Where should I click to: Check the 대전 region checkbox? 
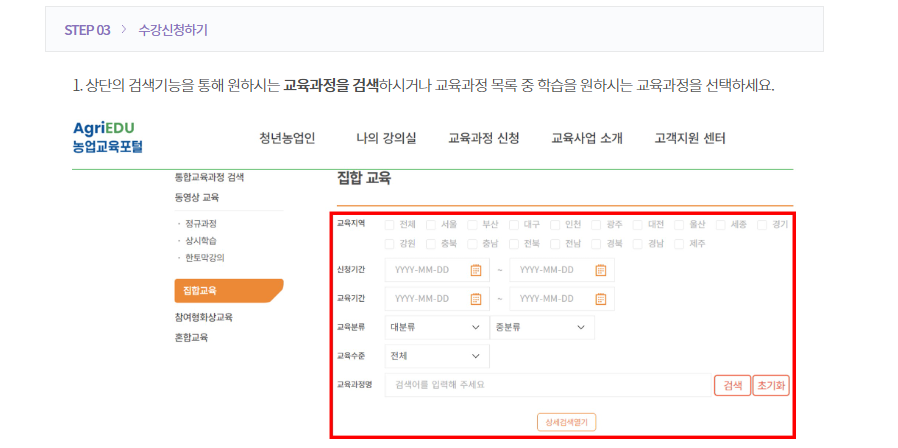637,225
